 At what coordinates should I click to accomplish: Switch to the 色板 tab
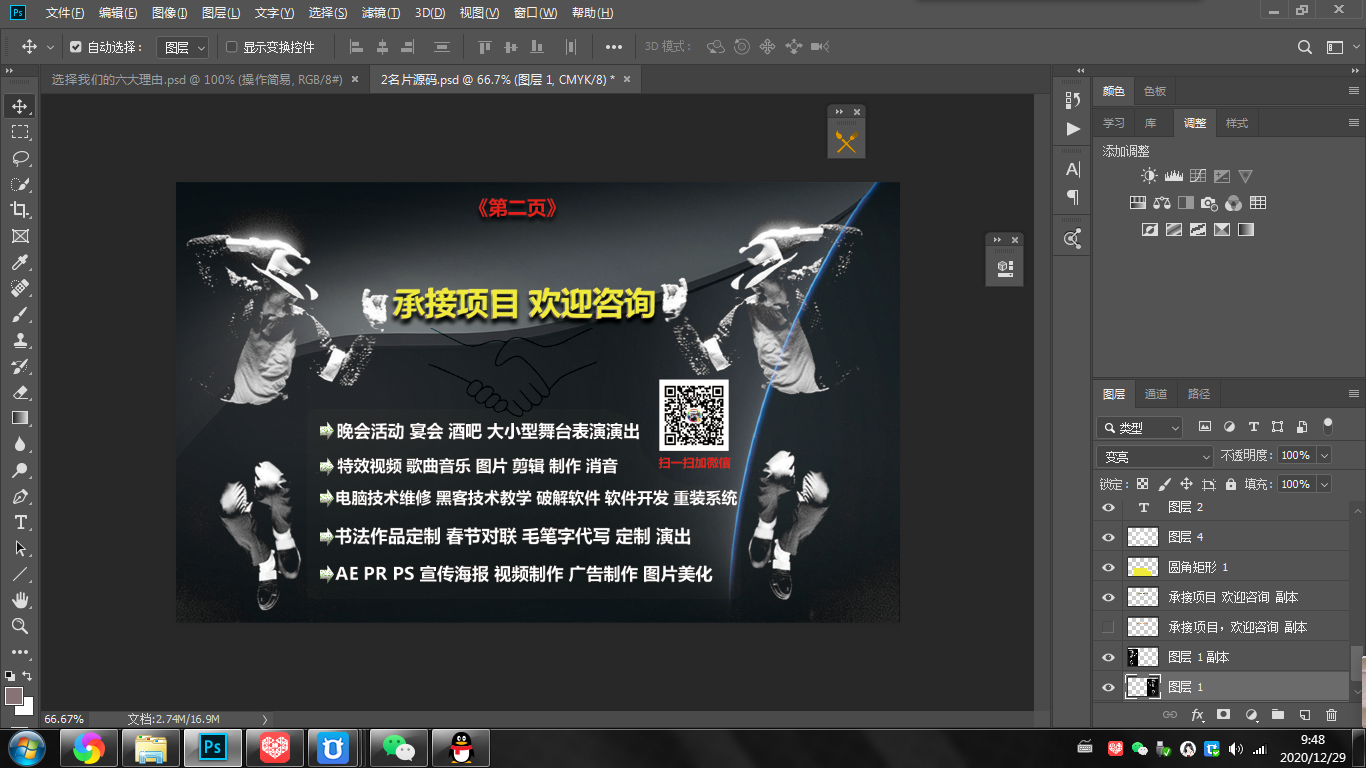[1155, 91]
